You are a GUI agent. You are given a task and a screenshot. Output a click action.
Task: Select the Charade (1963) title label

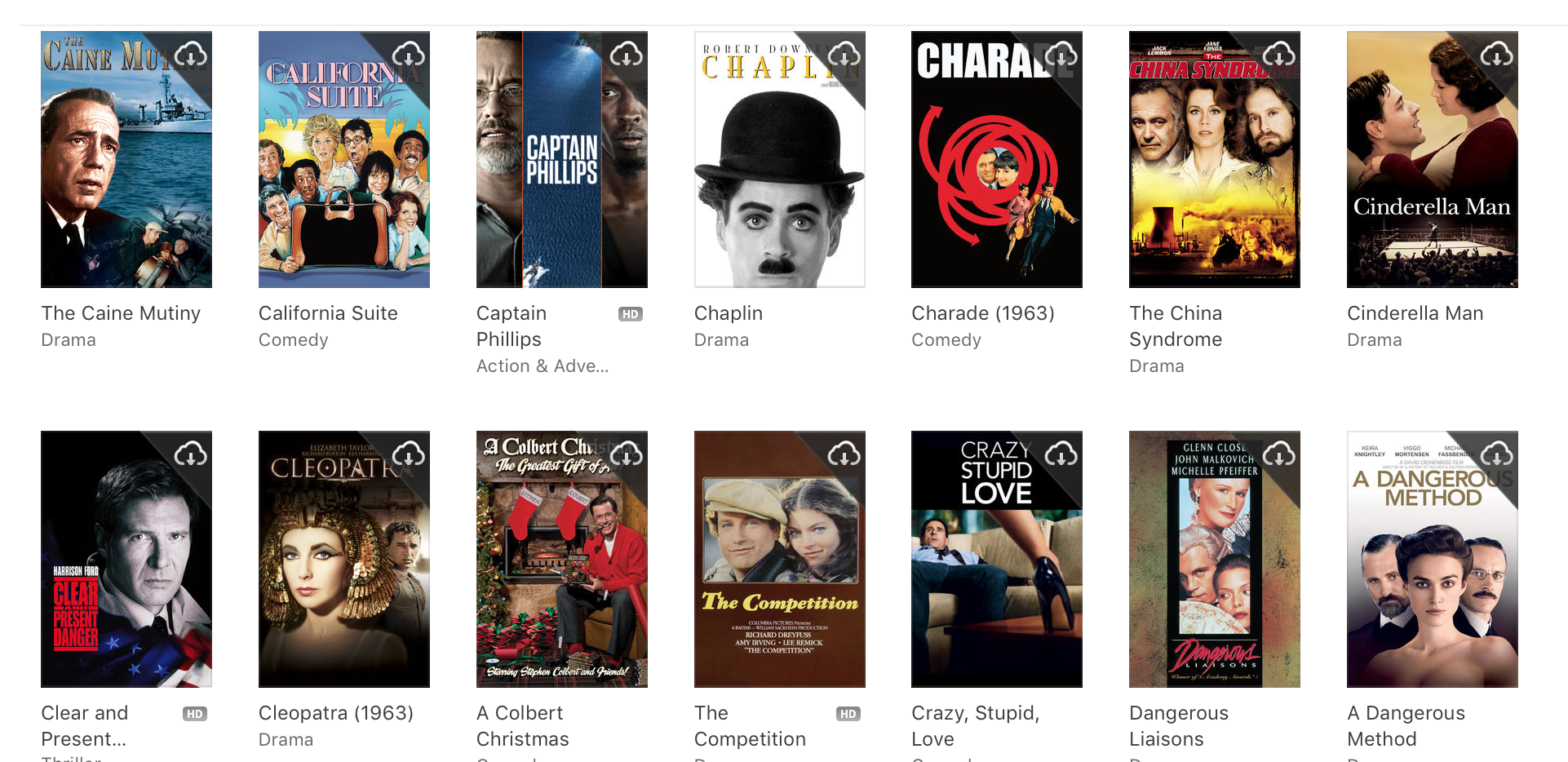pos(983,313)
